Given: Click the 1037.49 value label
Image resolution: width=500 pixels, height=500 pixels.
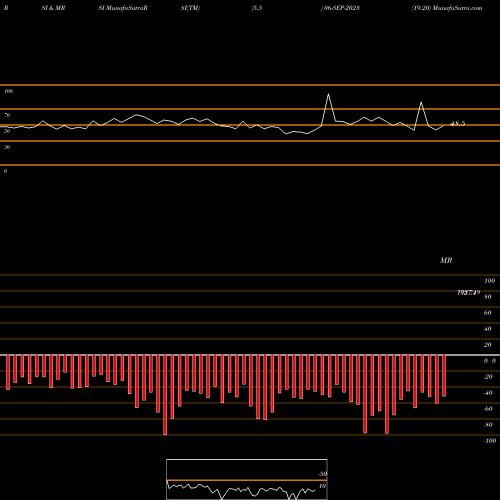Looking at the screenshot, I should pos(469,293).
